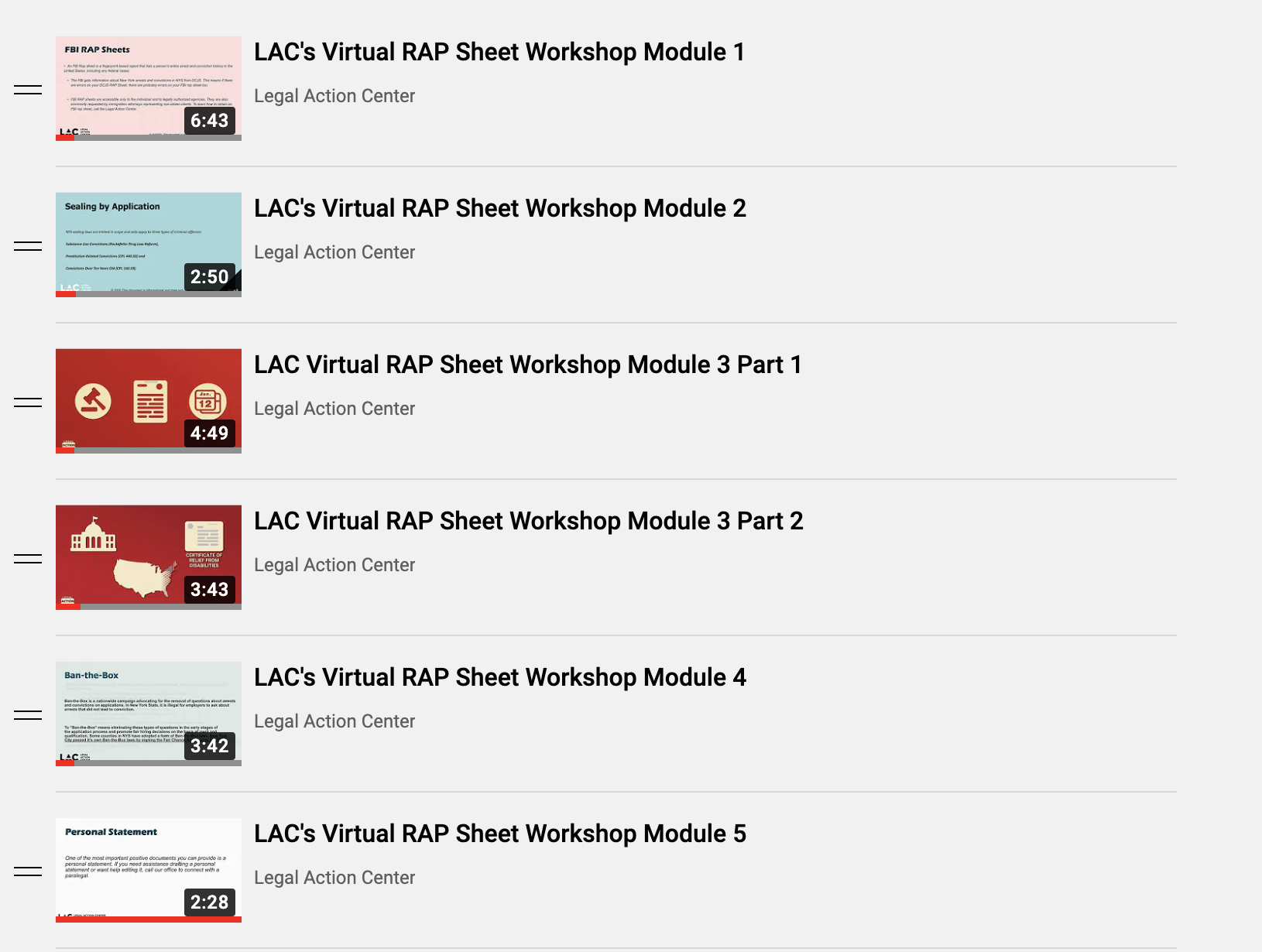Select LAC Virtual RAP Sheet Module 3 Part 2 title
The width and height of the screenshot is (1262, 952).
[528, 521]
